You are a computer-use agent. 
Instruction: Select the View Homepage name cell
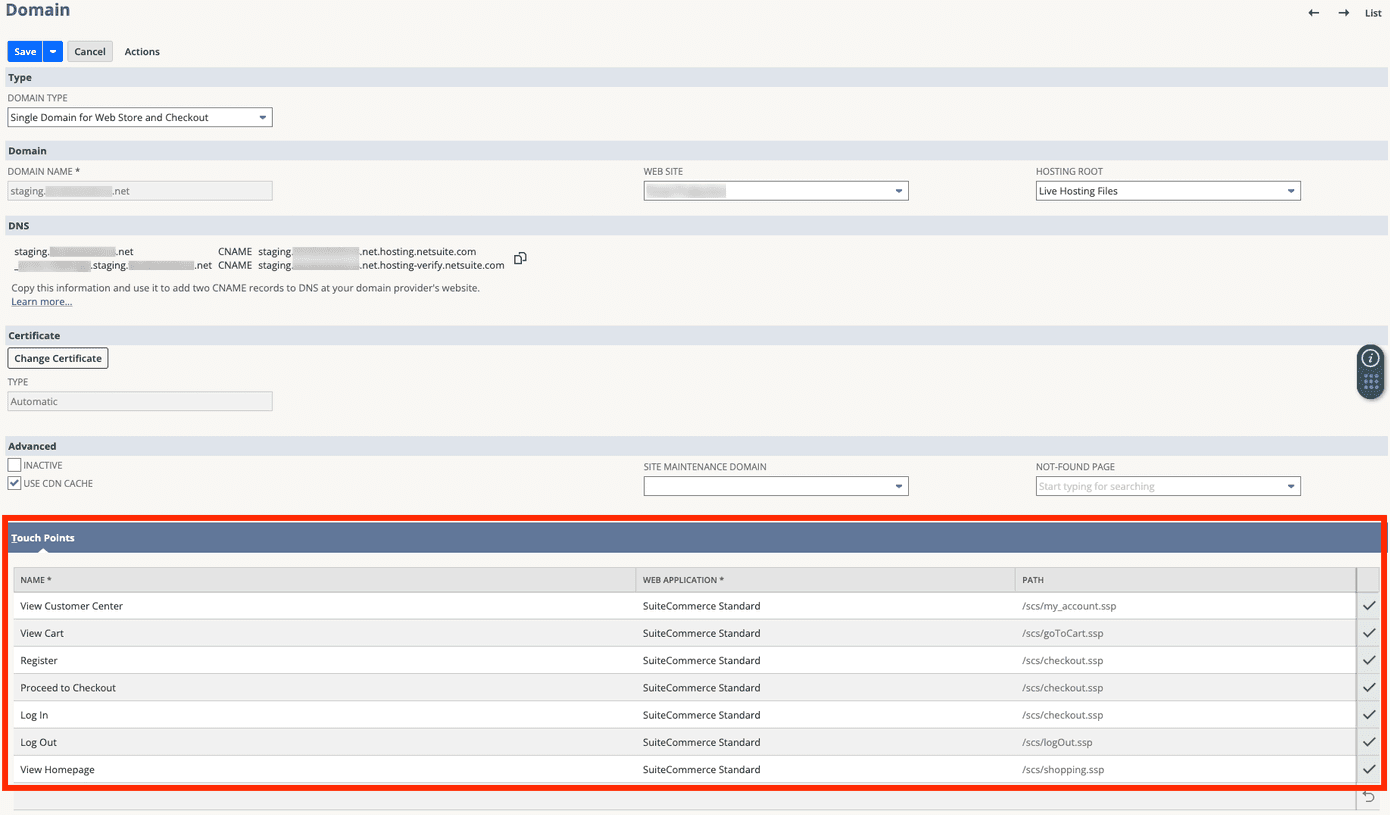tap(325, 769)
